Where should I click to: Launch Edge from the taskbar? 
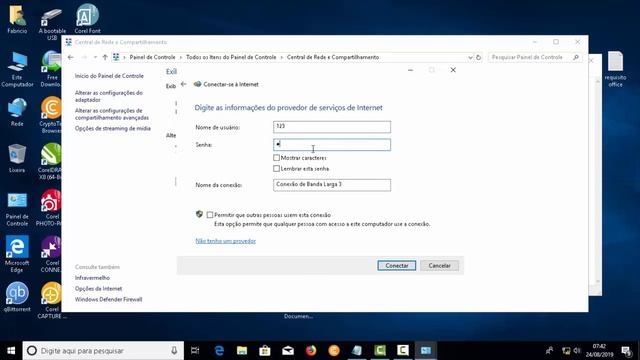(x=219, y=350)
